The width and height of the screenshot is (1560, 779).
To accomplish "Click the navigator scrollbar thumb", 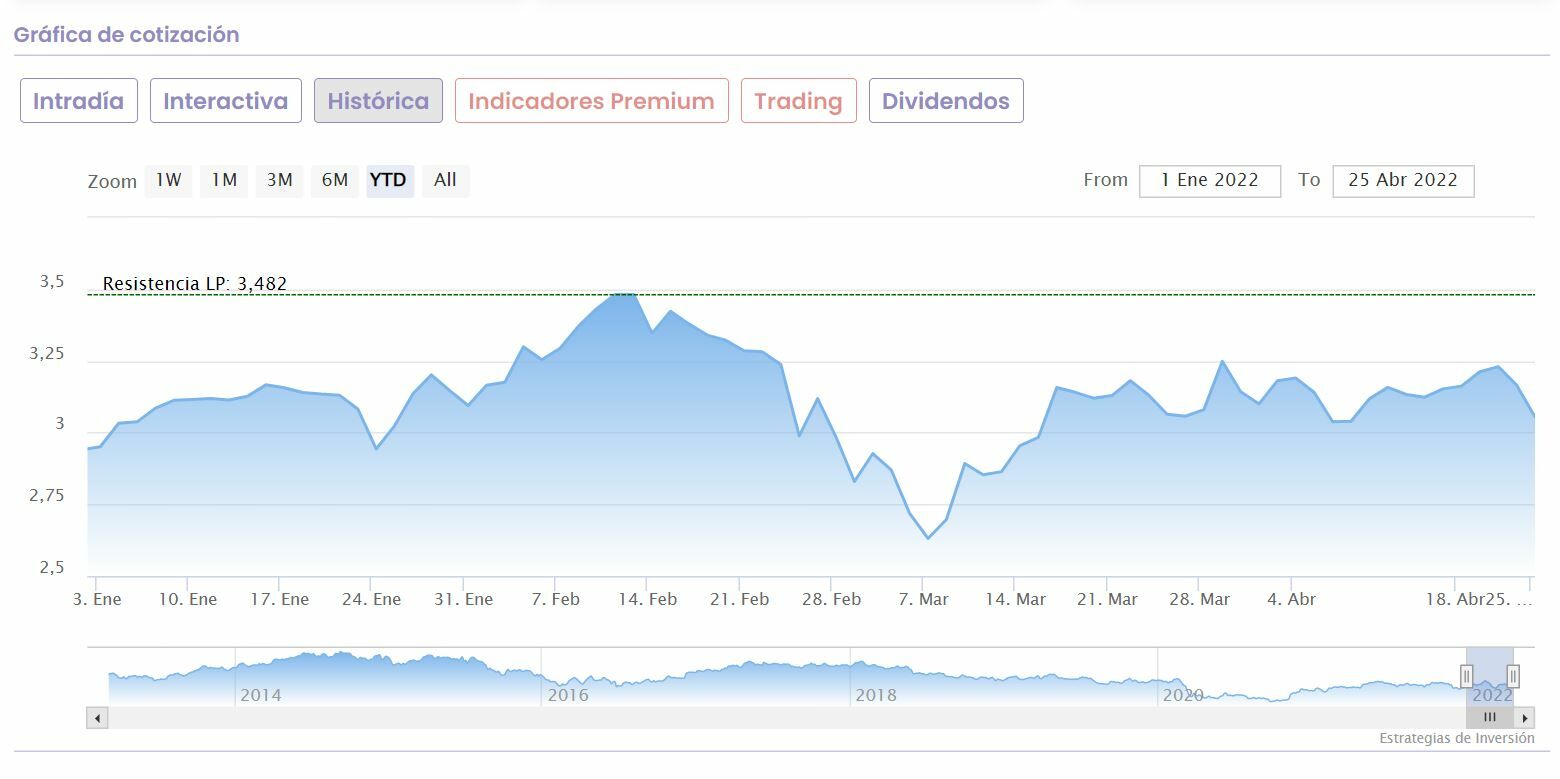I will coord(1490,718).
